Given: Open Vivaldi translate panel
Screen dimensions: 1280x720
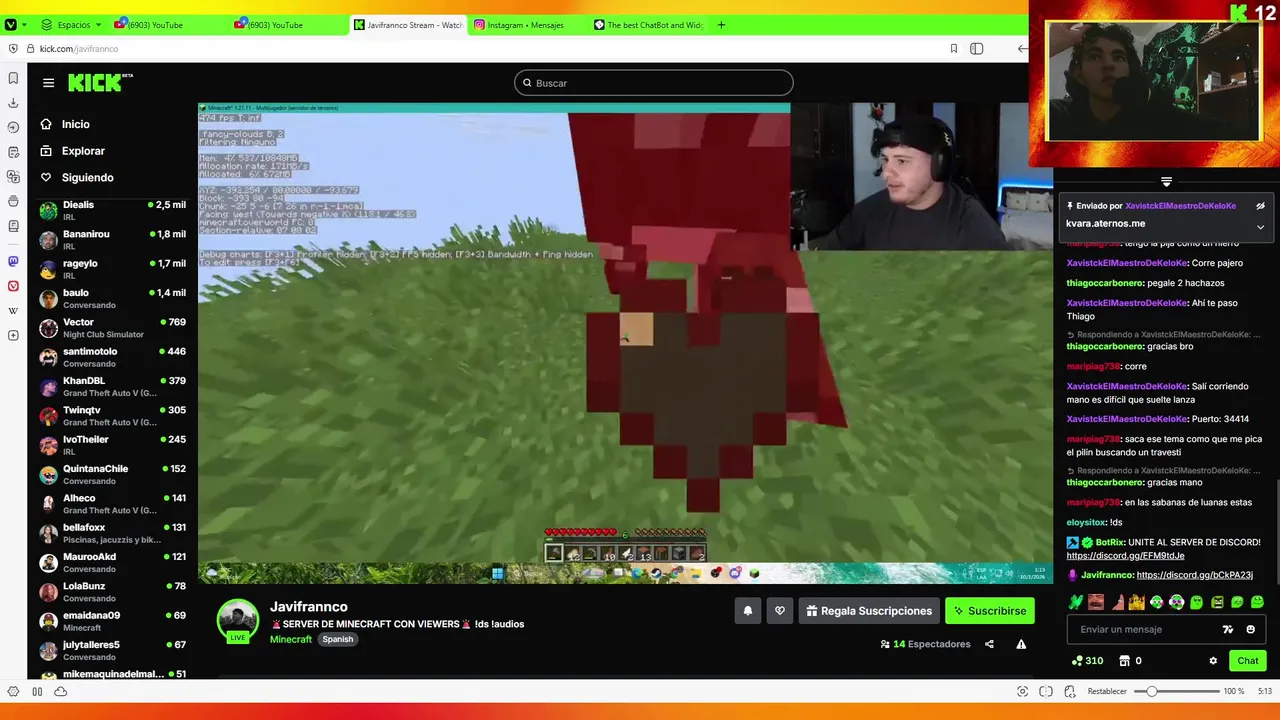Looking at the screenshot, I should pos(13,177).
